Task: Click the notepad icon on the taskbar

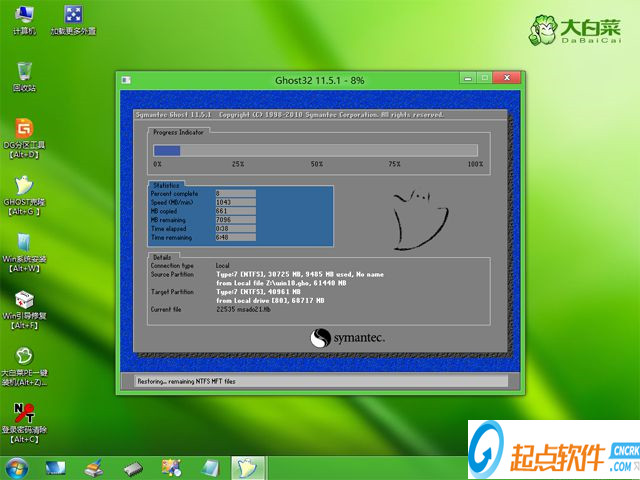Action: click(x=209, y=467)
